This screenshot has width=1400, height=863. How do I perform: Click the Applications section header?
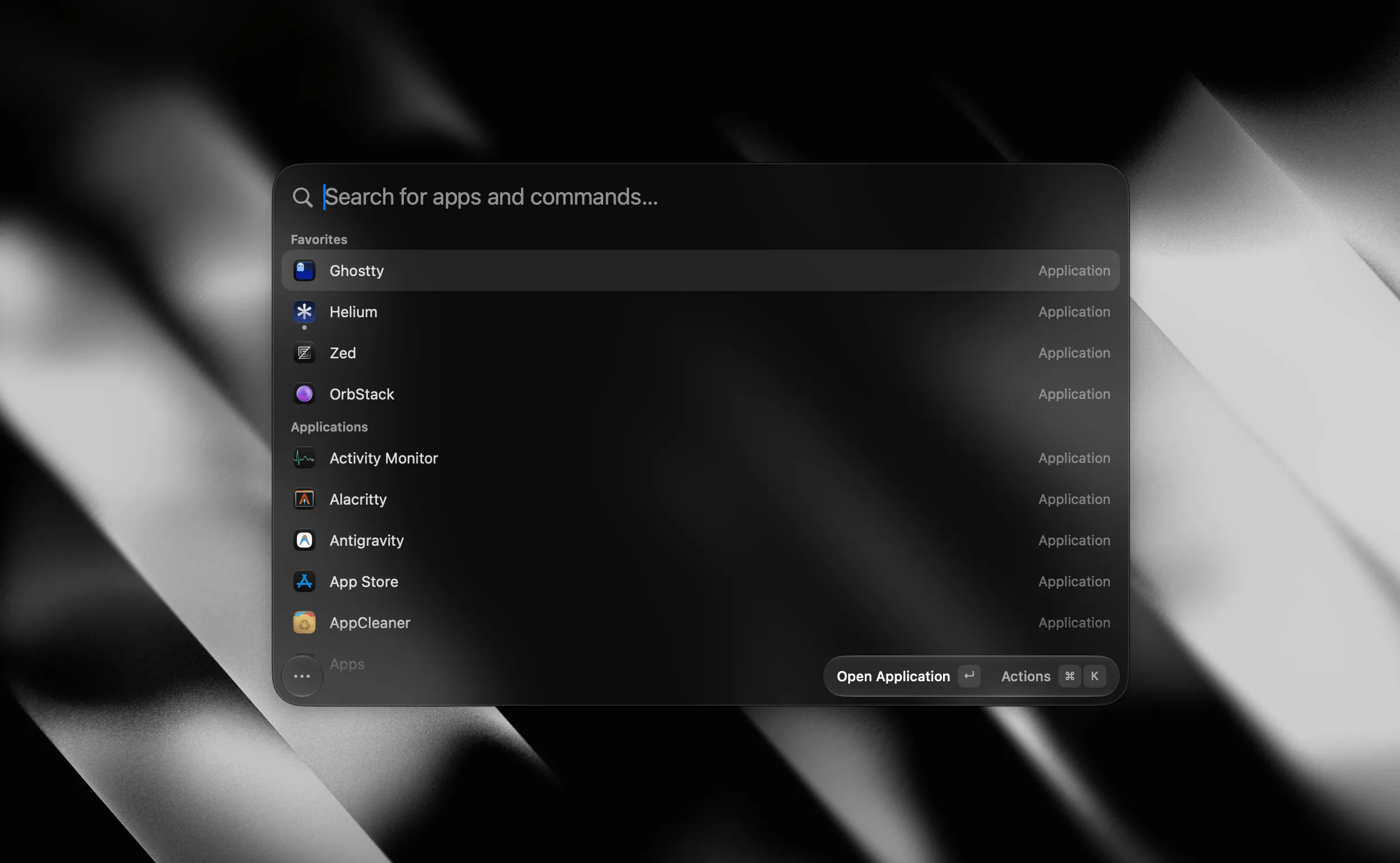click(x=329, y=427)
